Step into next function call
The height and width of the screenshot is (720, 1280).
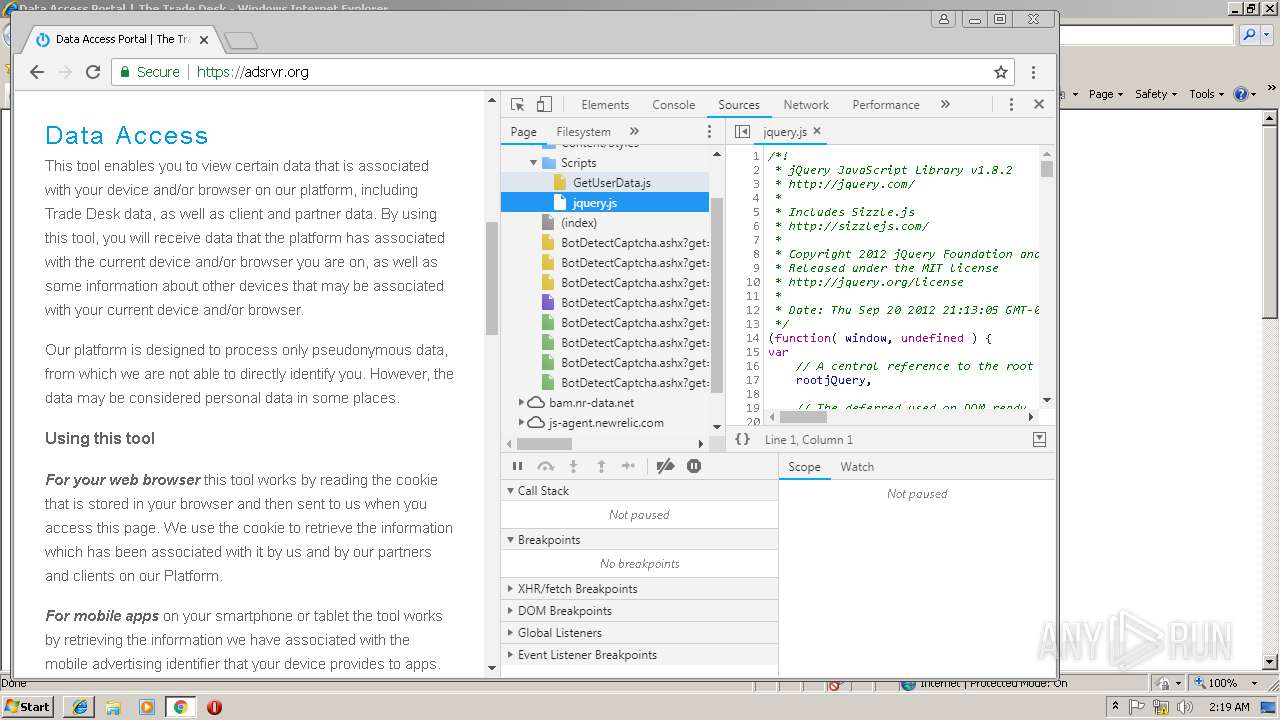click(573, 466)
